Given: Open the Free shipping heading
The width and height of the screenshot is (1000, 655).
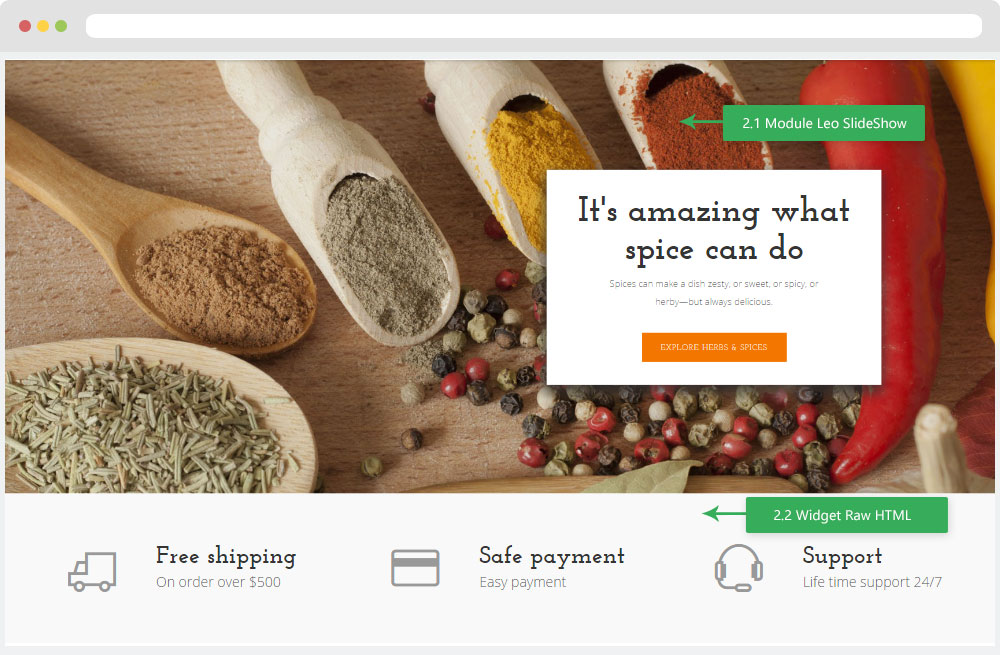Looking at the screenshot, I should pyautogui.click(x=226, y=556).
